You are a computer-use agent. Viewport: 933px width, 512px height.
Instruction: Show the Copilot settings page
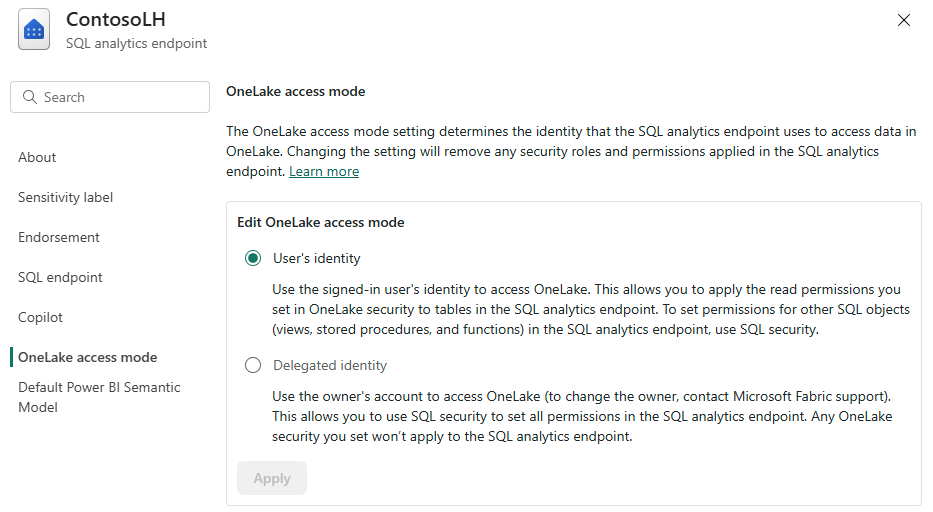(40, 317)
